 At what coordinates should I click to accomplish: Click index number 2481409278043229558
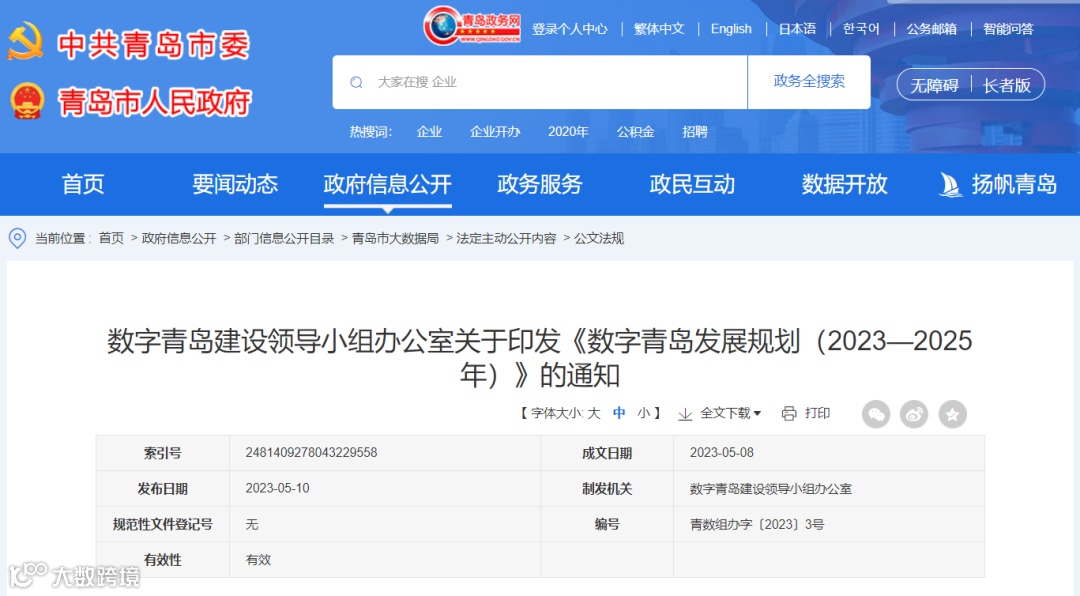[x=311, y=453]
